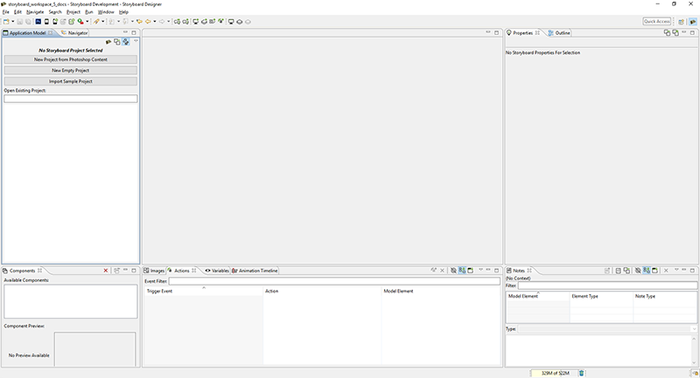Click the New wizard icon in main toolbar
The image size is (700, 378).
pyautogui.click(x=6, y=21)
